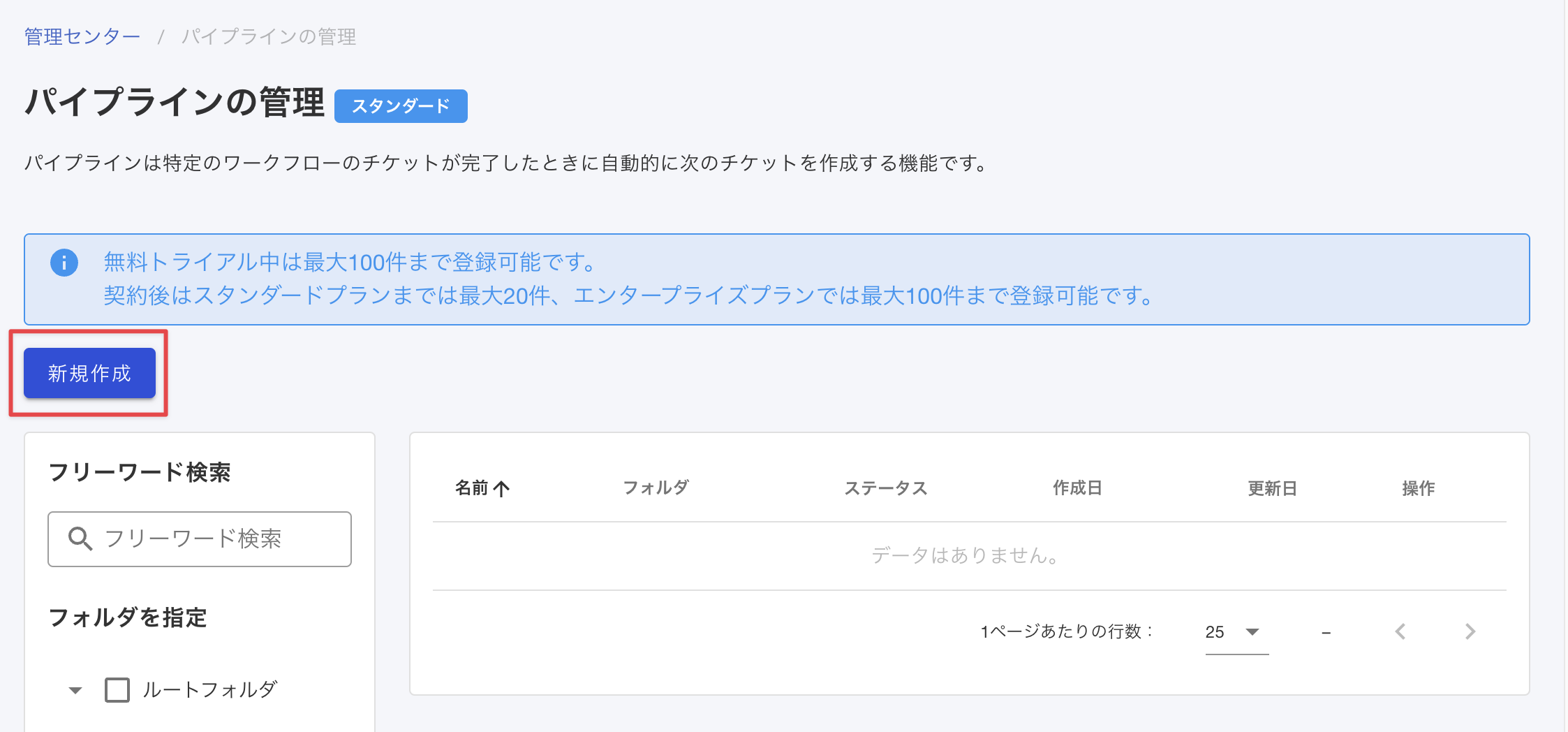Go to the previous page chevron
Viewport: 1568px width, 732px height.
[1400, 632]
